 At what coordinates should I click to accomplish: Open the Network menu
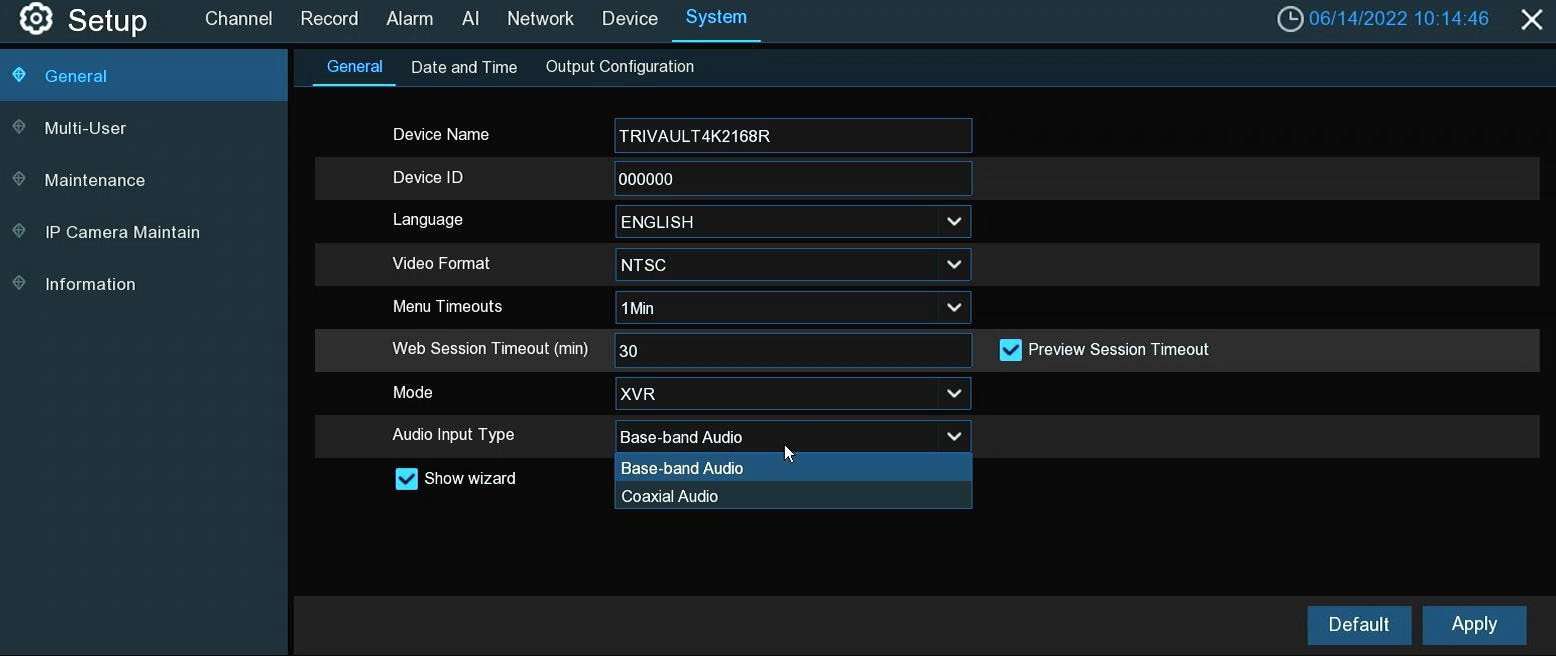click(x=540, y=18)
